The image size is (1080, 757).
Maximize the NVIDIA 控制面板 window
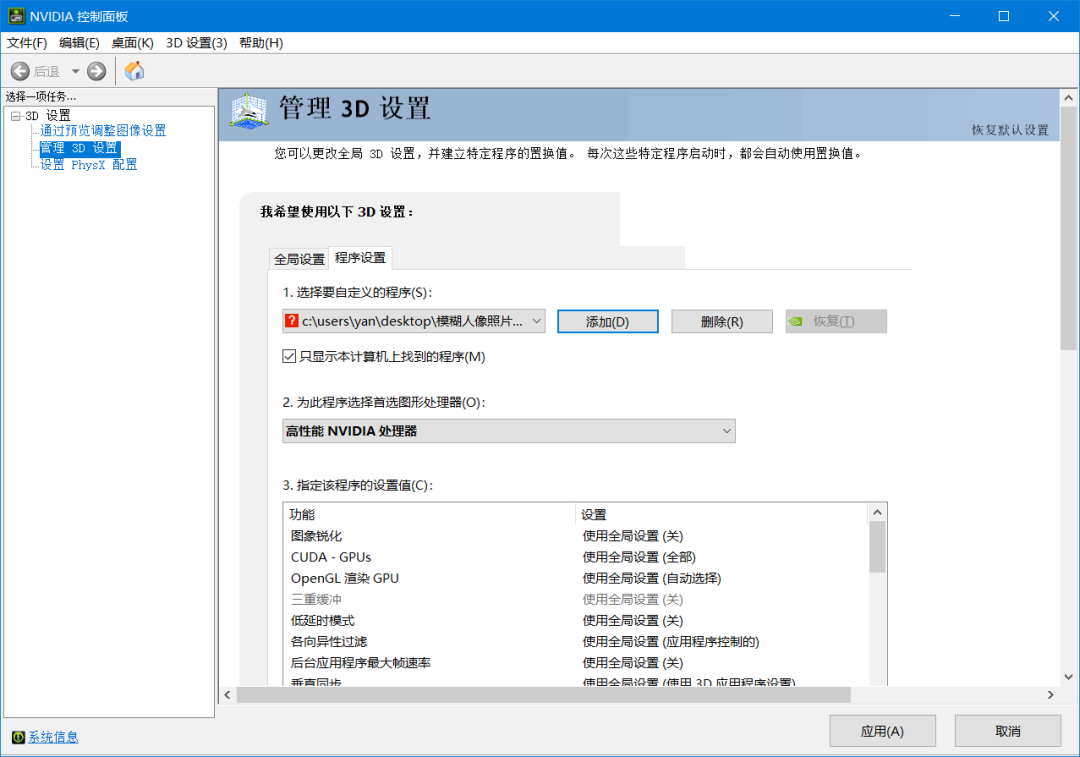1004,16
